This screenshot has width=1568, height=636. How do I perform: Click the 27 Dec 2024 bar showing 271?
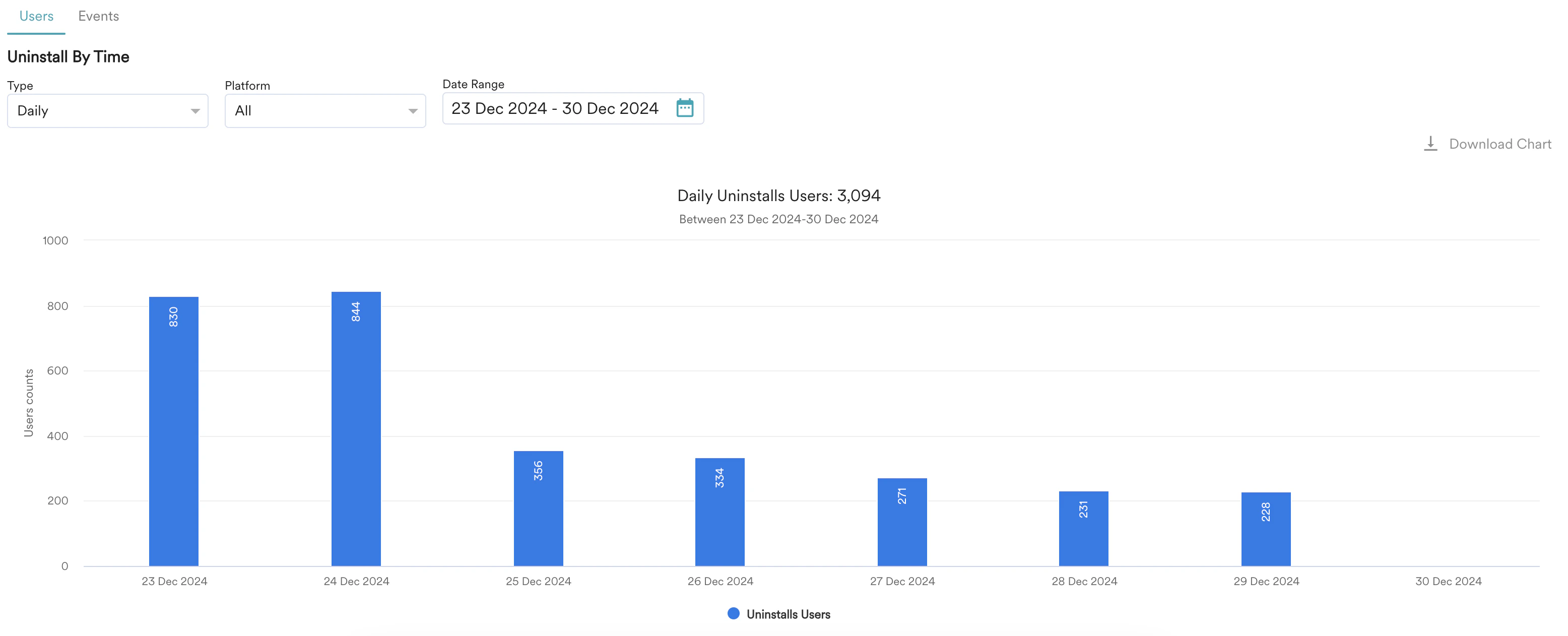pos(902,522)
